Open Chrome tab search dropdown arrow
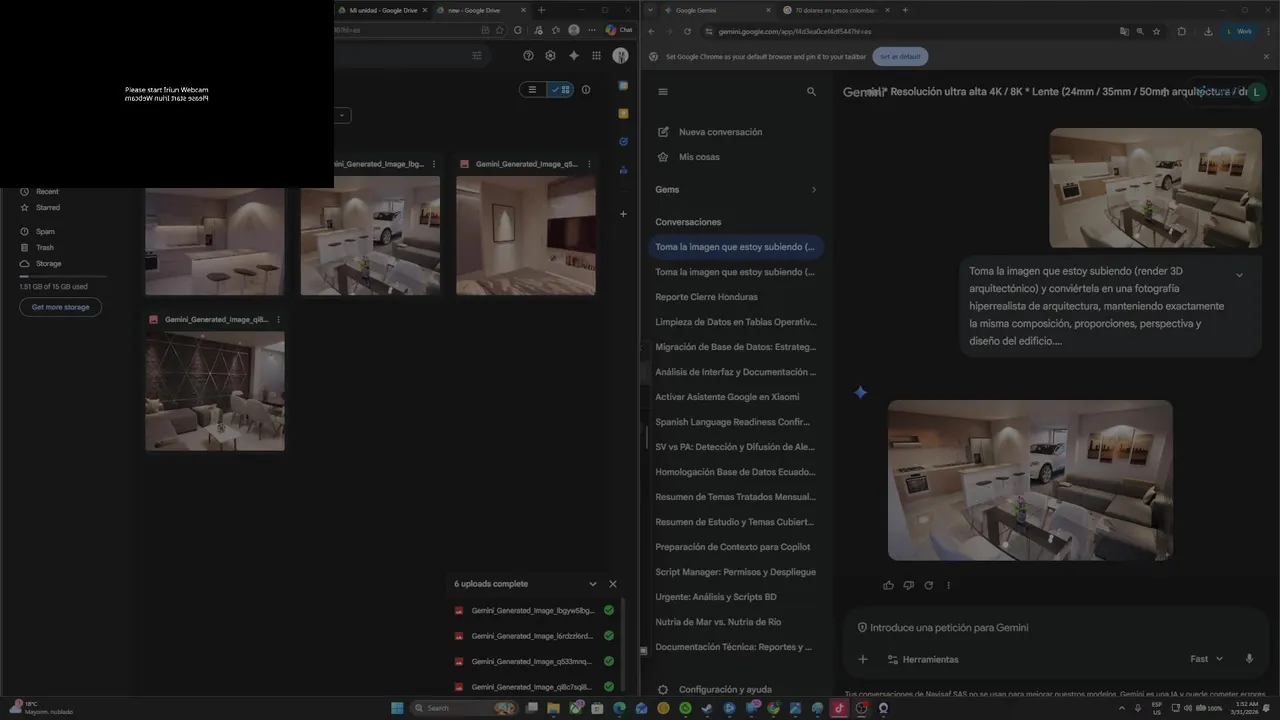This screenshot has width=1280, height=720. click(x=651, y=10)
